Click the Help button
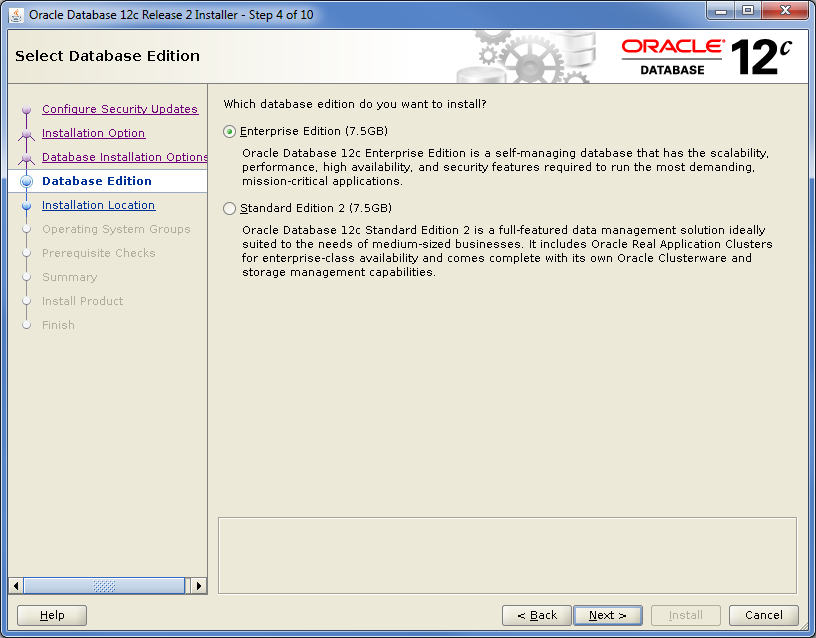 point(52,615)
